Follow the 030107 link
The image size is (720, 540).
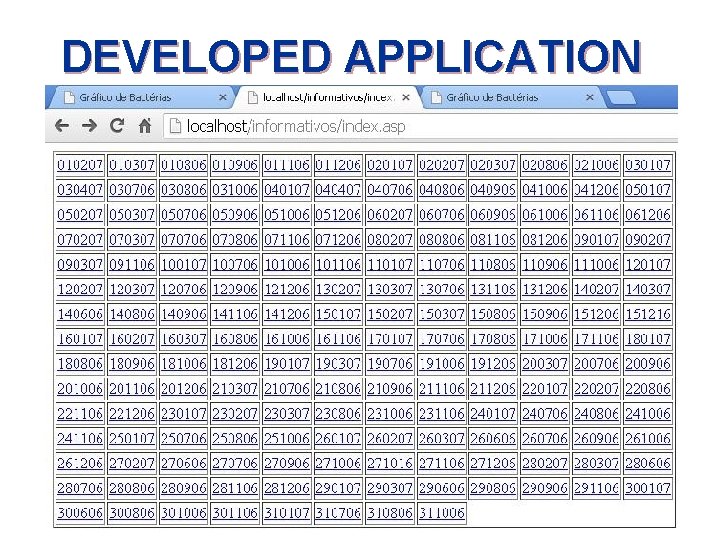click(648, 164)
